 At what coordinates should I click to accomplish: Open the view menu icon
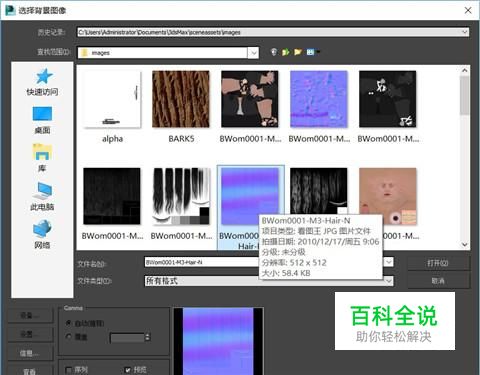(312, 52)
